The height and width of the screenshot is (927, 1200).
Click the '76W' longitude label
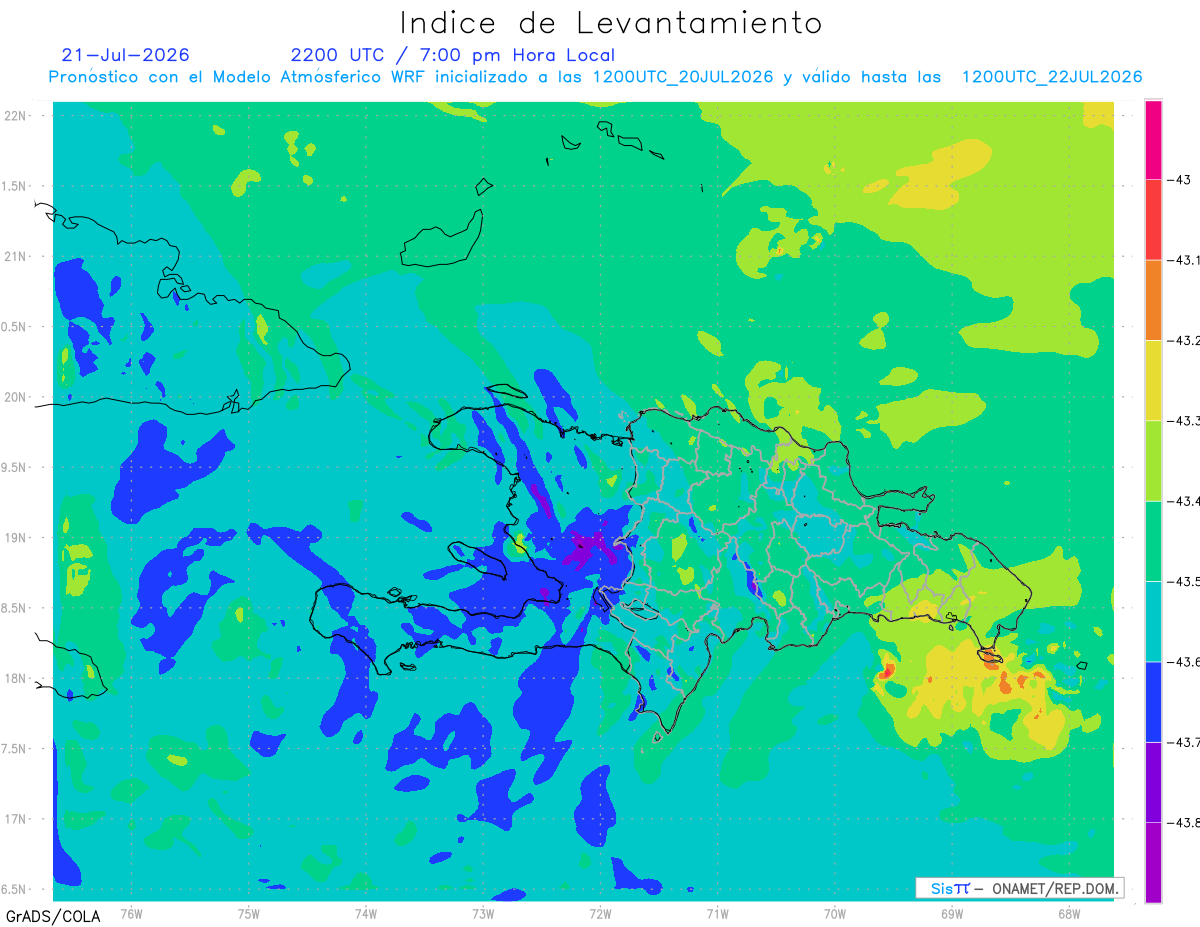pyautogui.click(x=132, y=913)
